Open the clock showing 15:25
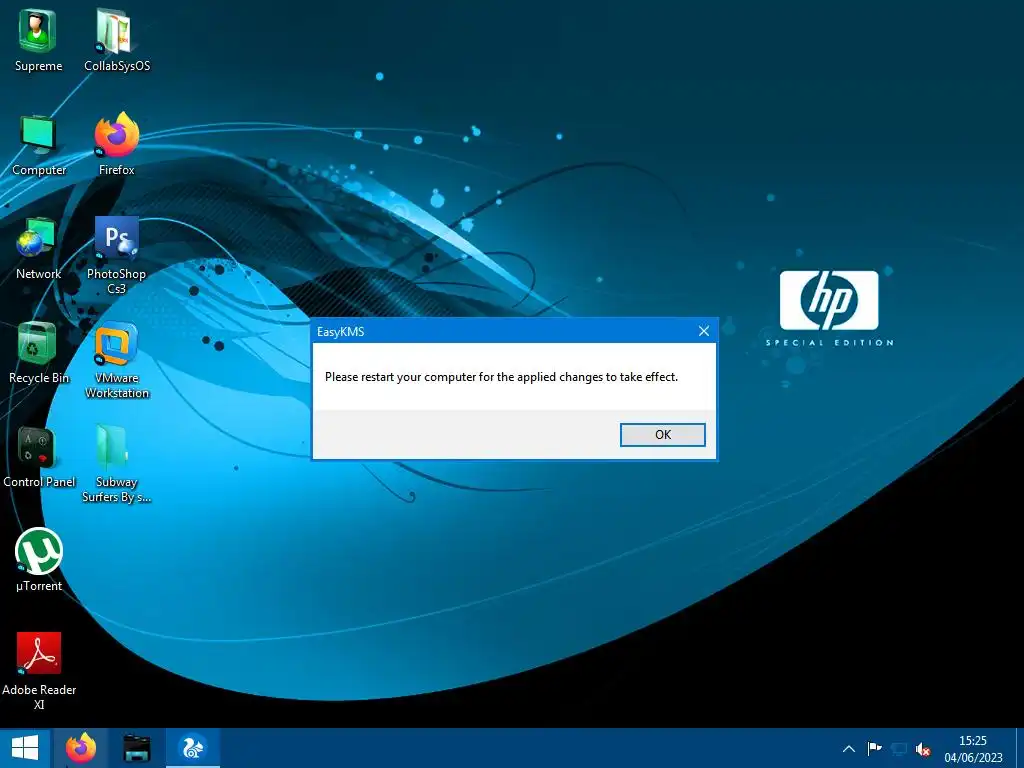Viewport: 1024px width, 768px height. tap(972, 748)
